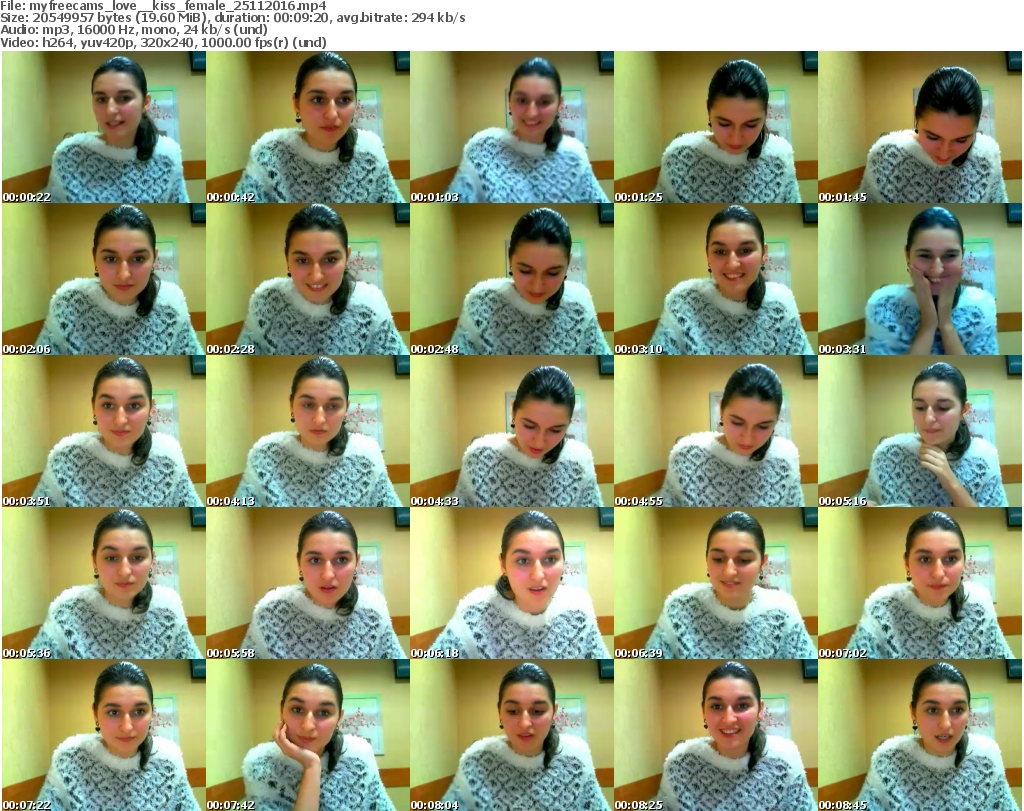Click the frame marked 00:05:58

click(x=307, y=583)
